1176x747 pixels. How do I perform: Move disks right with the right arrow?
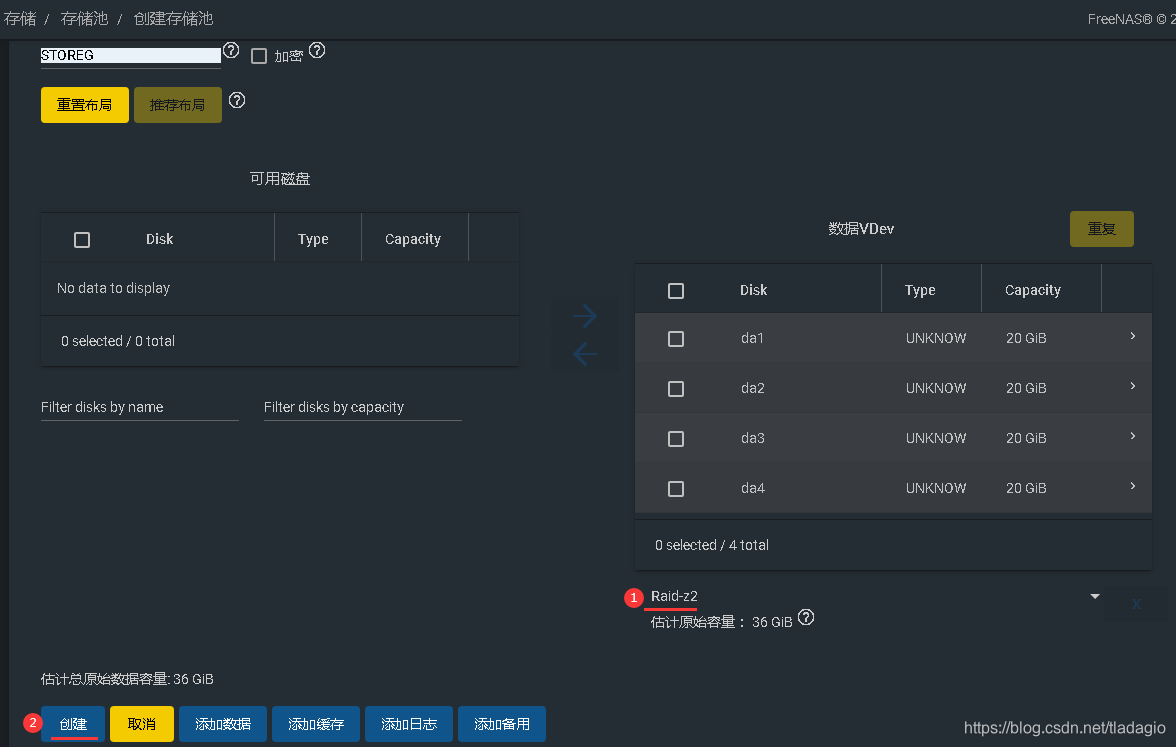click(585, 316)
